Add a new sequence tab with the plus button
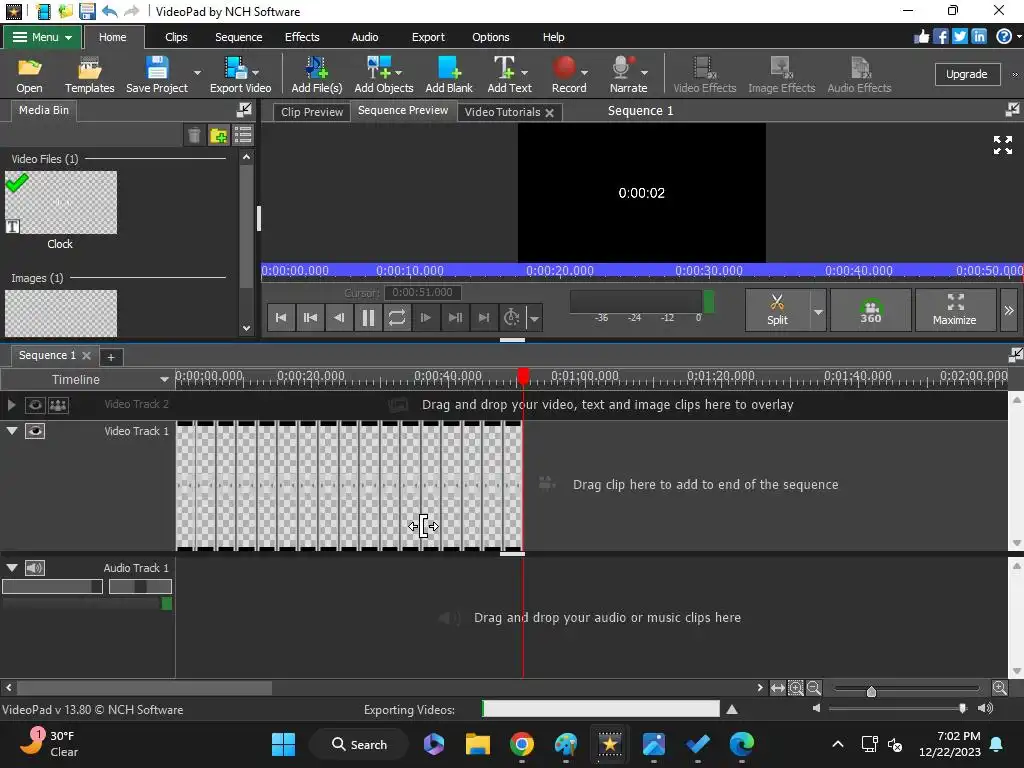The width and height of the screenshot is (1024, 768). pos(111,357)
